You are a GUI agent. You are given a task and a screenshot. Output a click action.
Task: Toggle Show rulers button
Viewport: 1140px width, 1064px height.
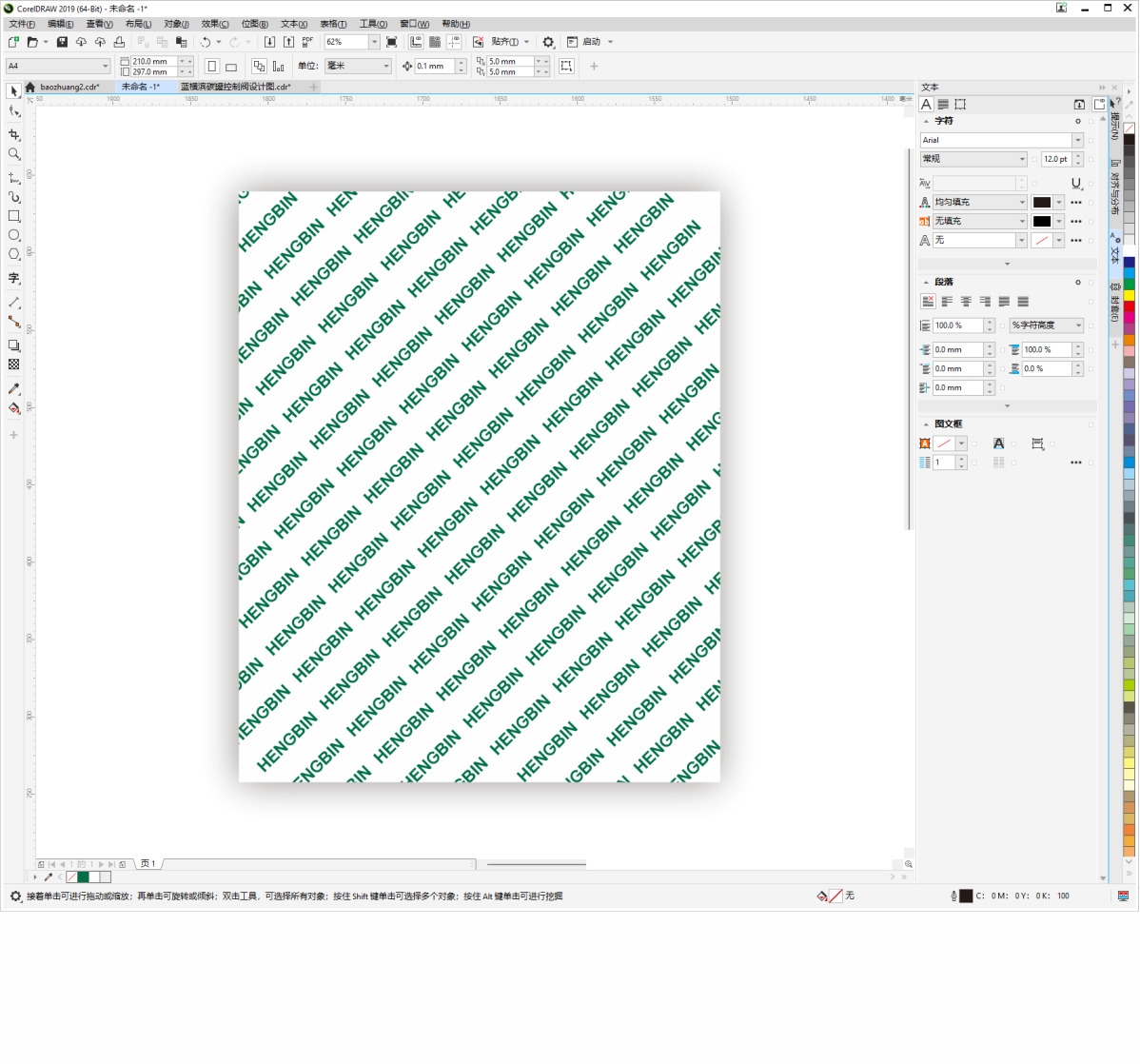coord(416,42)
